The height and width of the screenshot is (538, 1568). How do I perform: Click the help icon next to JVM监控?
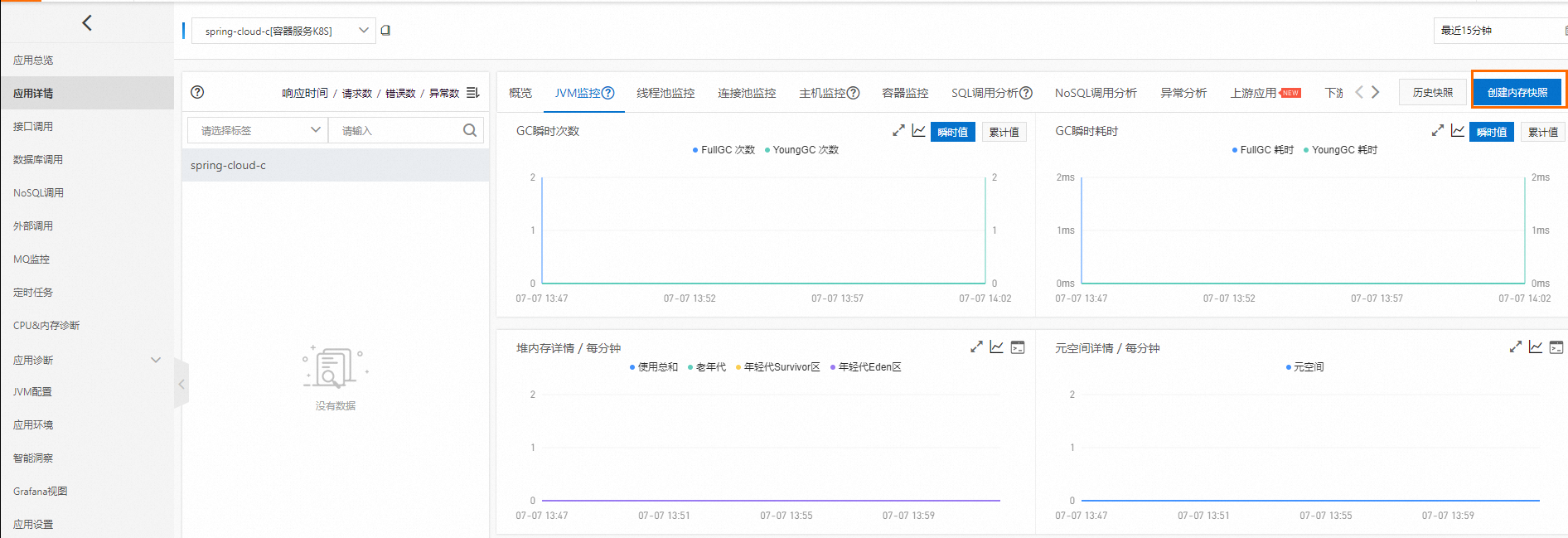[607, 93]
